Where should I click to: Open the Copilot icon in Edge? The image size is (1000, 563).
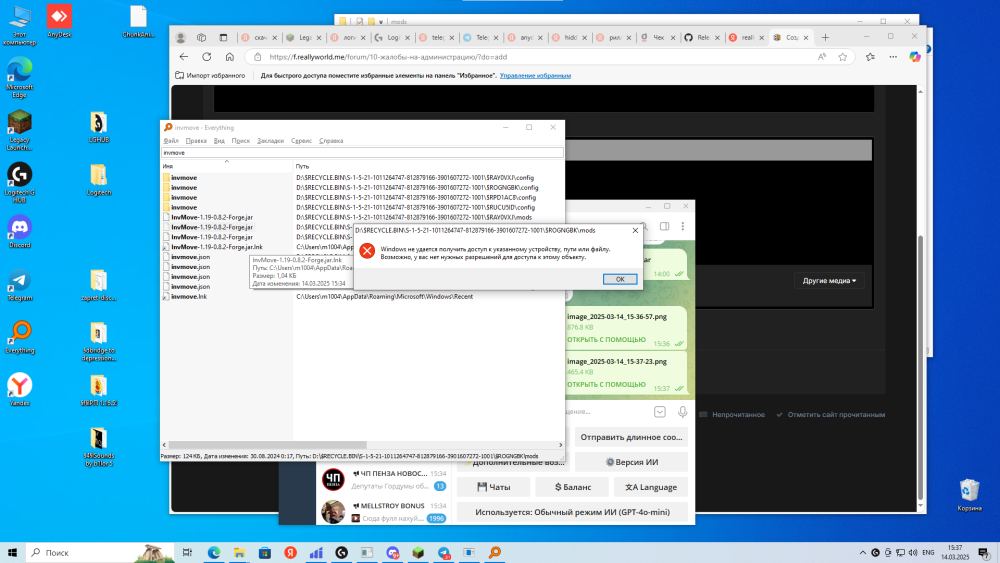coord(915,57)
